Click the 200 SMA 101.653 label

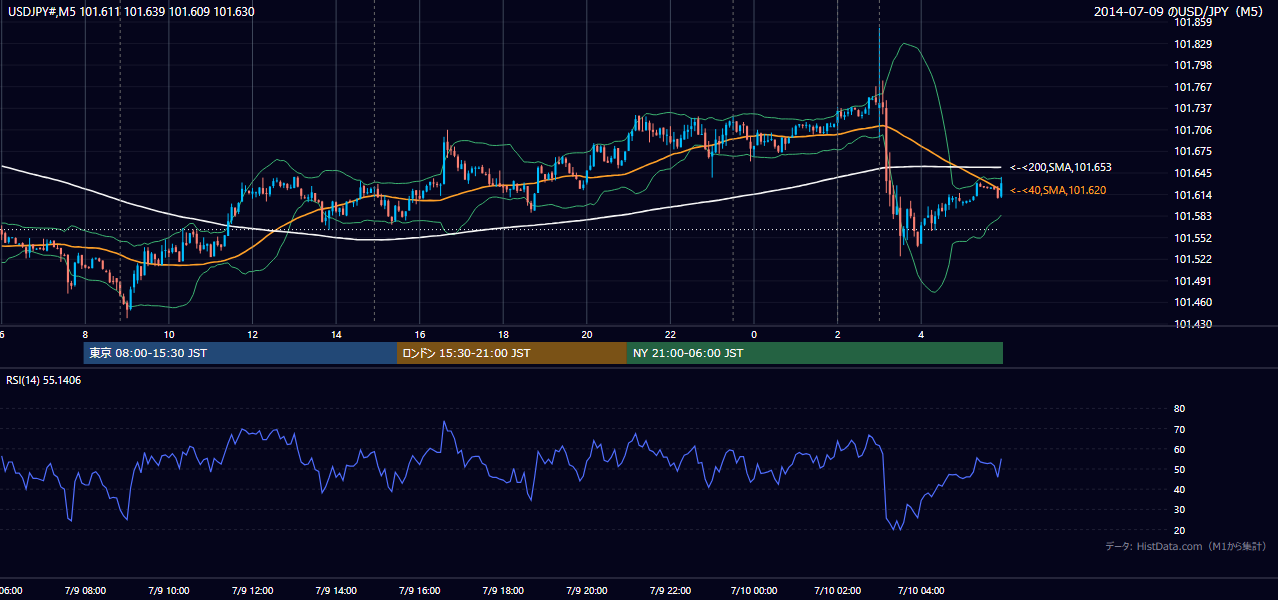tap(1061, 167)
